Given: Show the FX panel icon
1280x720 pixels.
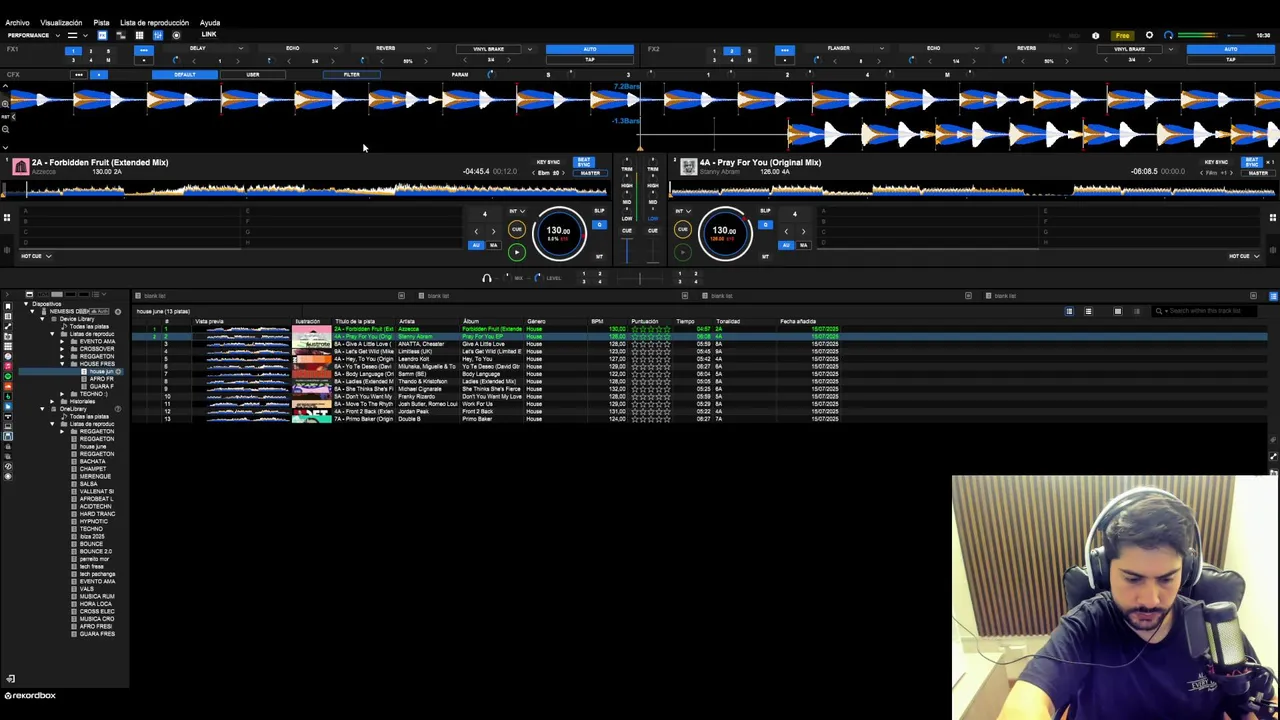Looking at the screenshot, I should 102,35.
